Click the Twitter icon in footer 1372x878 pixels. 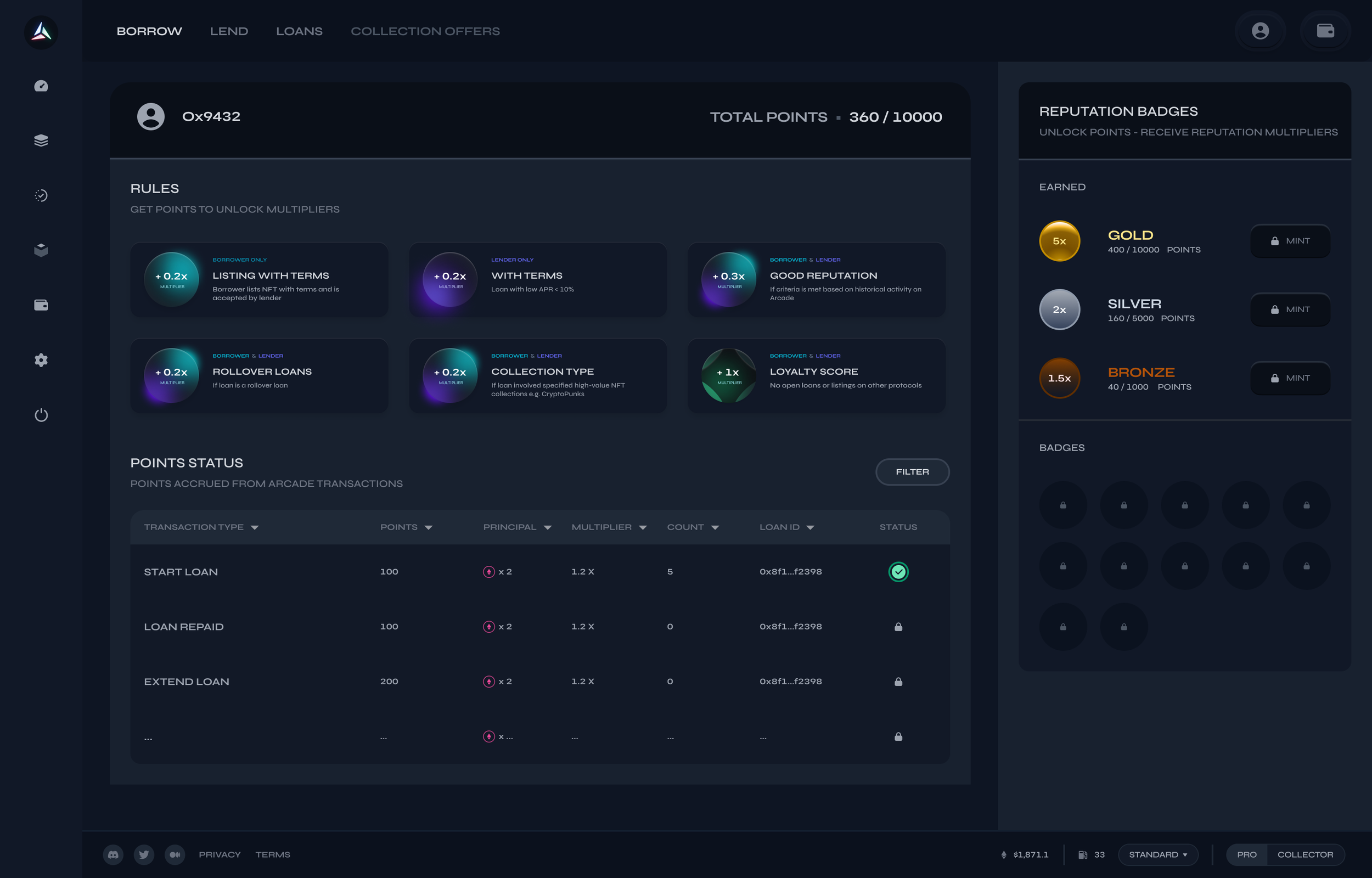pos(144,854)
